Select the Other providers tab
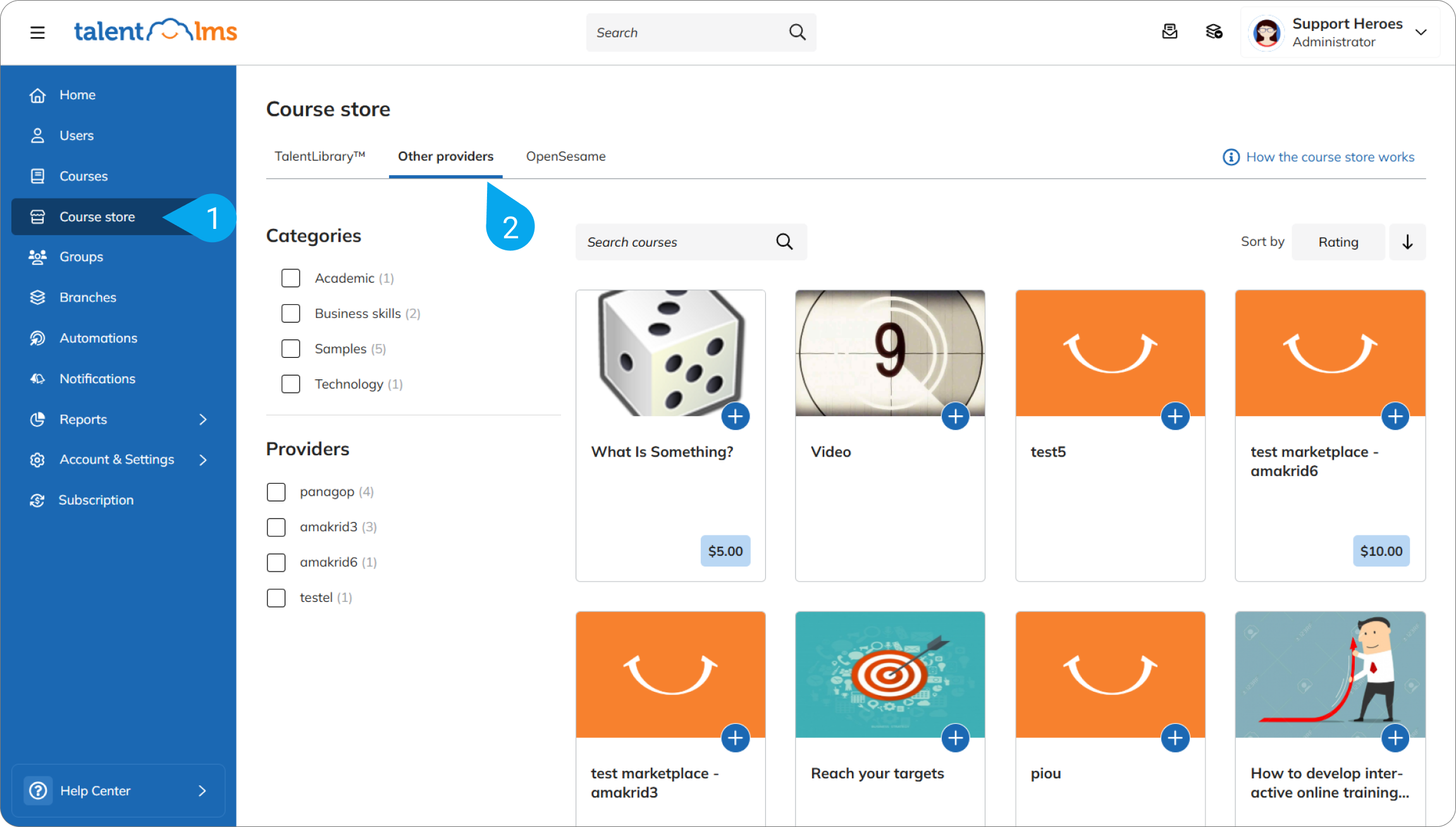The width and height of the screenshot is (1456, 827). (x=446, y=156)
